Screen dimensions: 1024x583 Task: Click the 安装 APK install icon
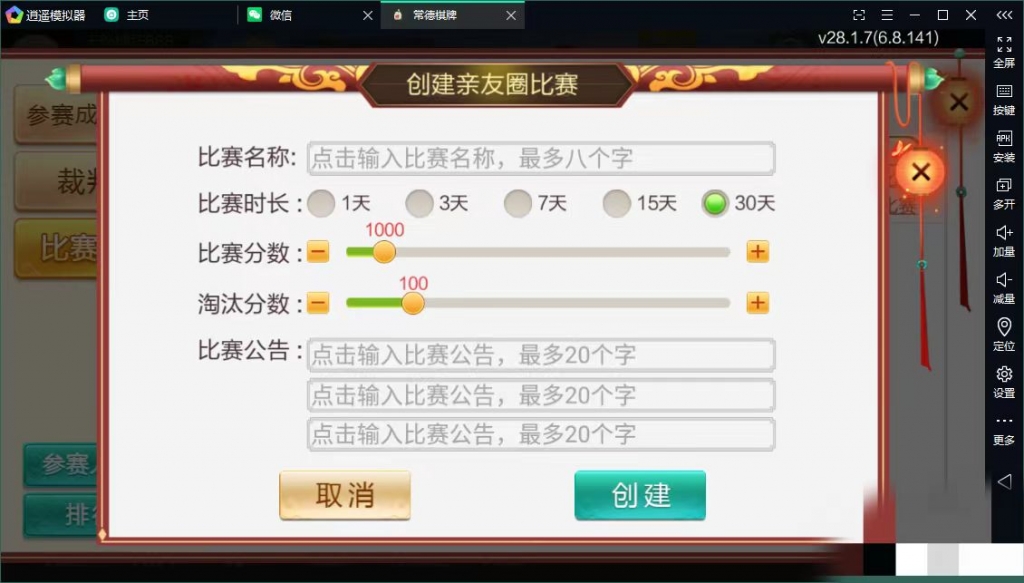tap(1004, 147)
